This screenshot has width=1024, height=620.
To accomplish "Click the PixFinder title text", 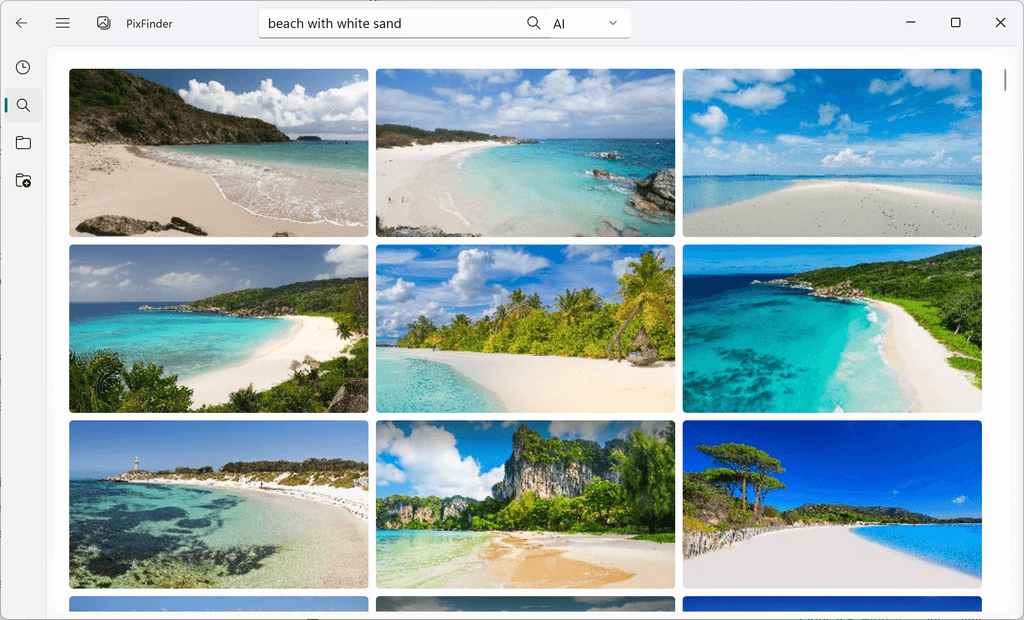I will coord(149,24).
